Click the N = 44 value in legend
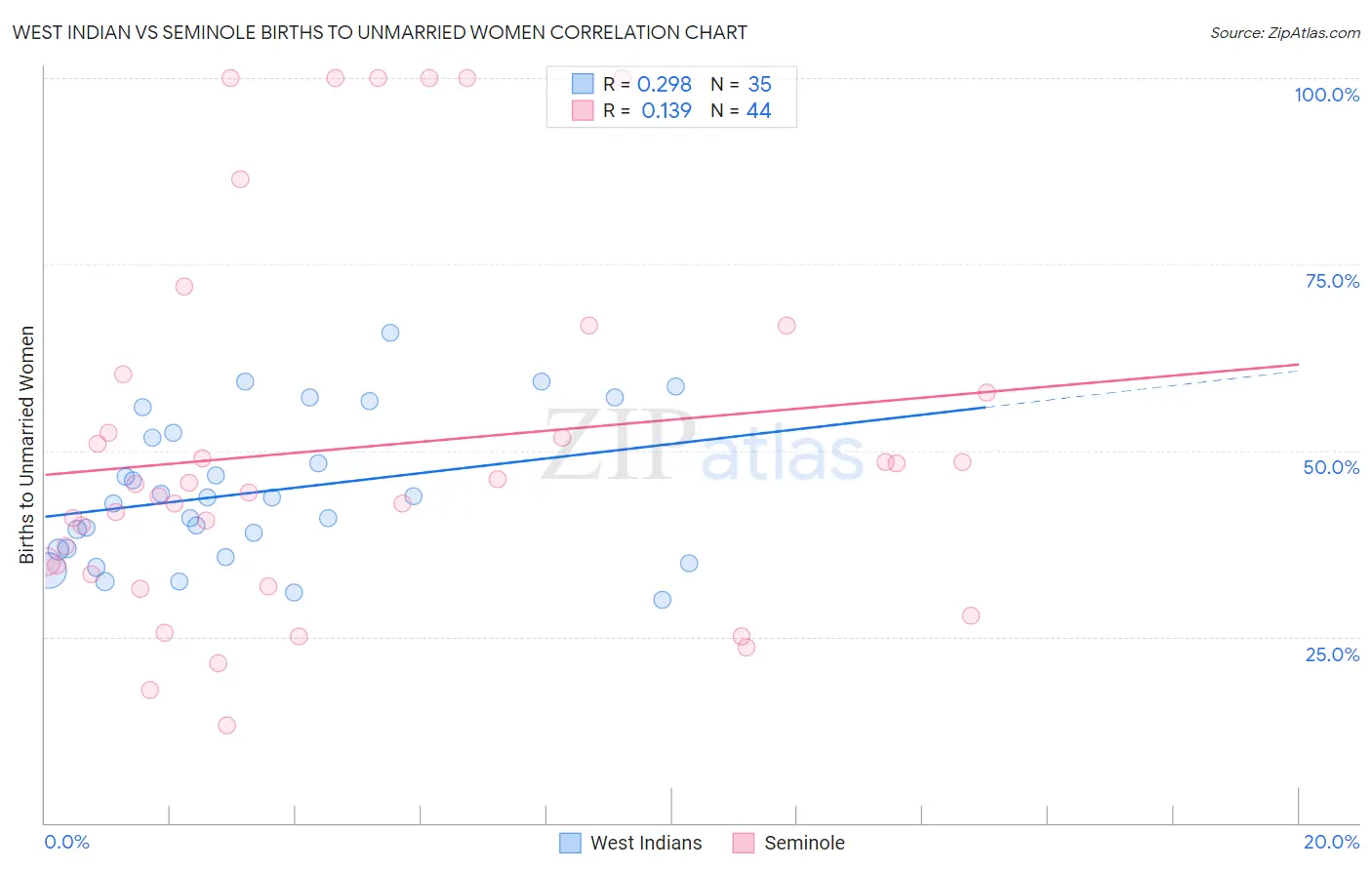 pyautogui.click(x=741, y=110)
